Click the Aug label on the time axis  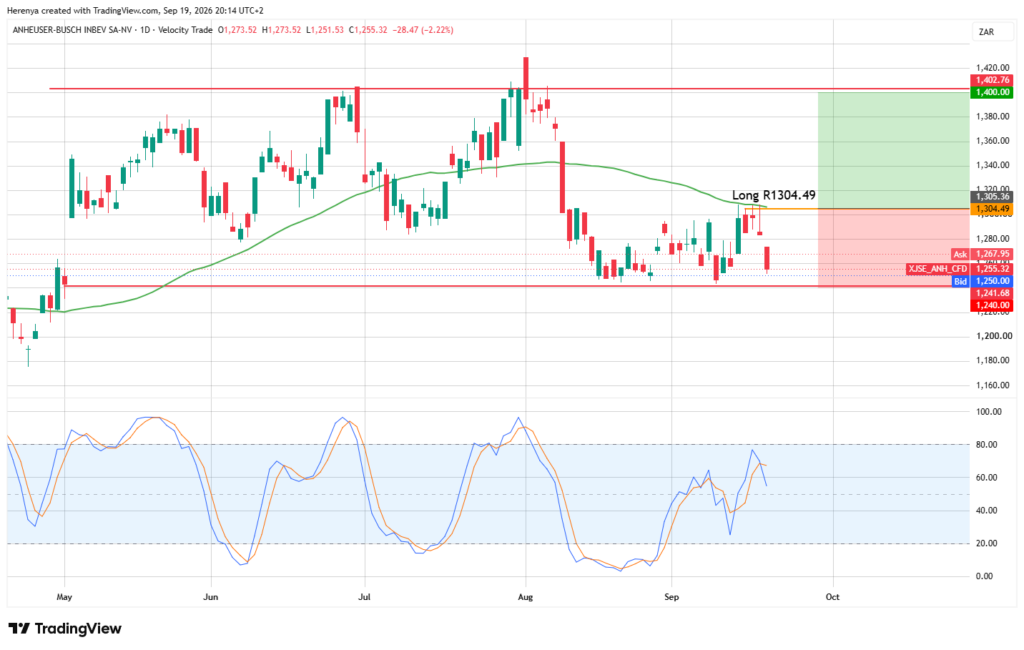(525, 597)
